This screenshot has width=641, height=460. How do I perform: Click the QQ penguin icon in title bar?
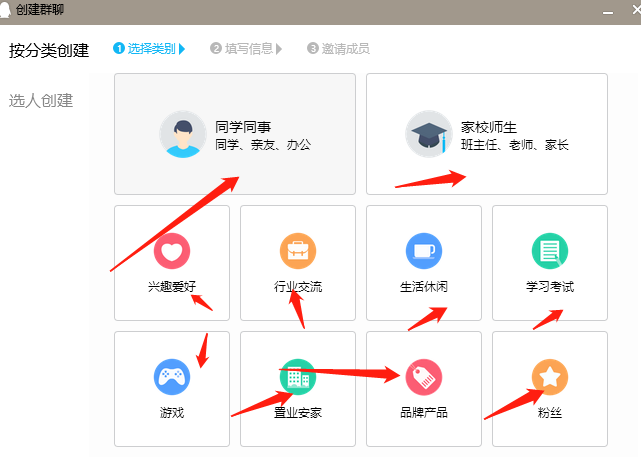click(4, 9)
